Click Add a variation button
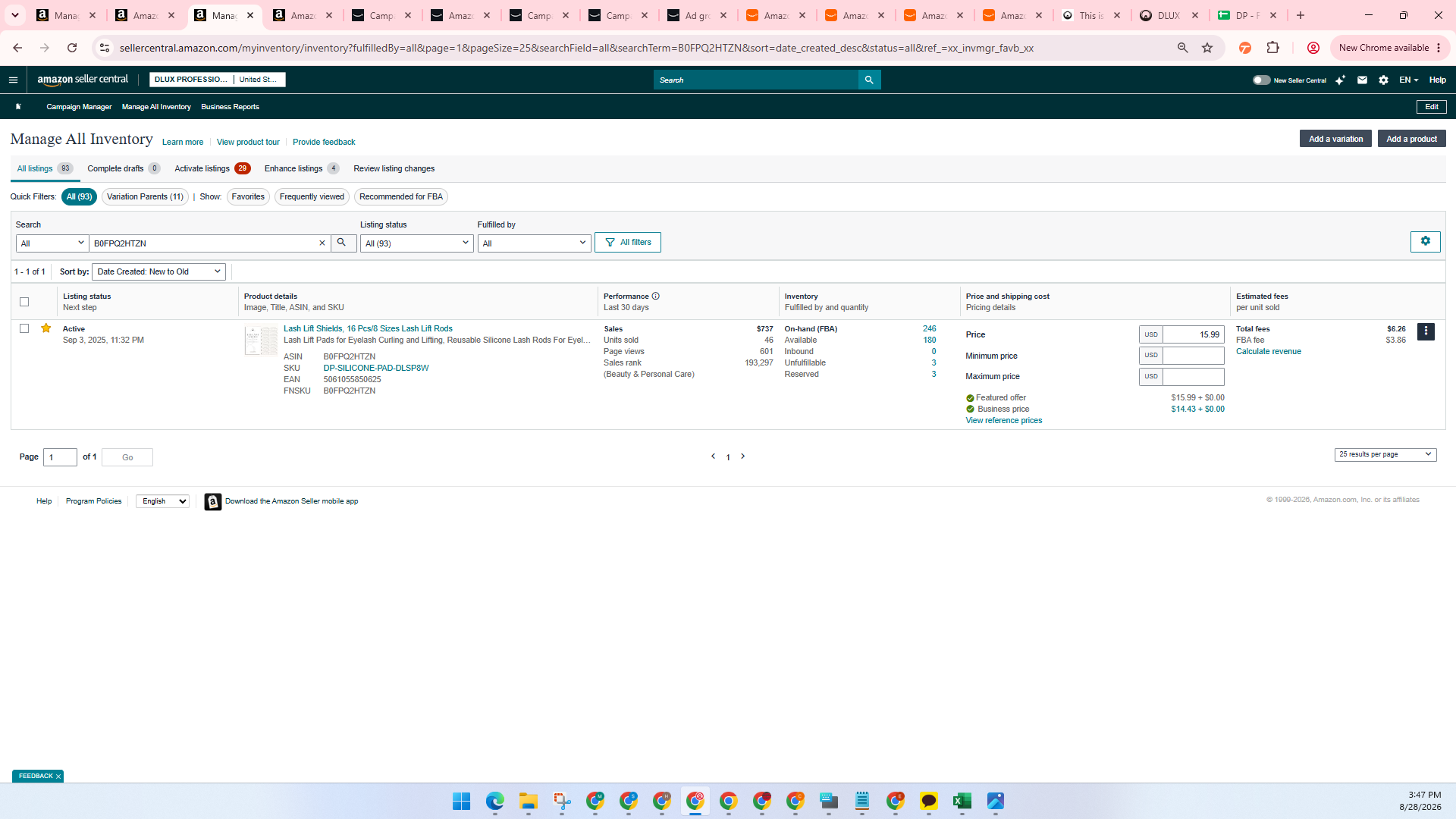Viewport: 1456px width, 819px height. coord(1335,139)
